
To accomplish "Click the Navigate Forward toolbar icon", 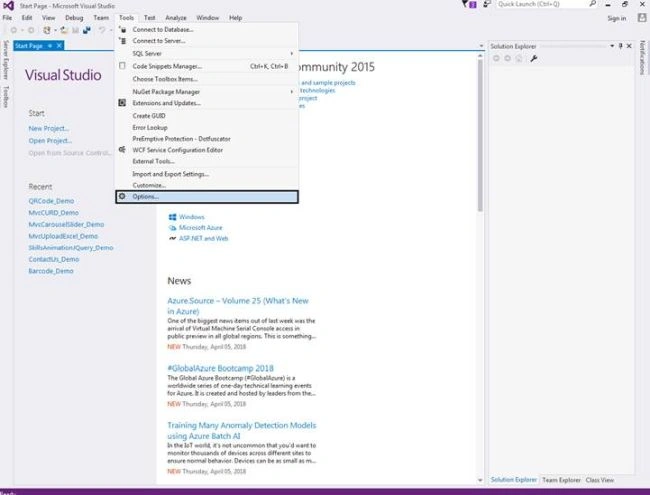I will click(x=31, y=30).
